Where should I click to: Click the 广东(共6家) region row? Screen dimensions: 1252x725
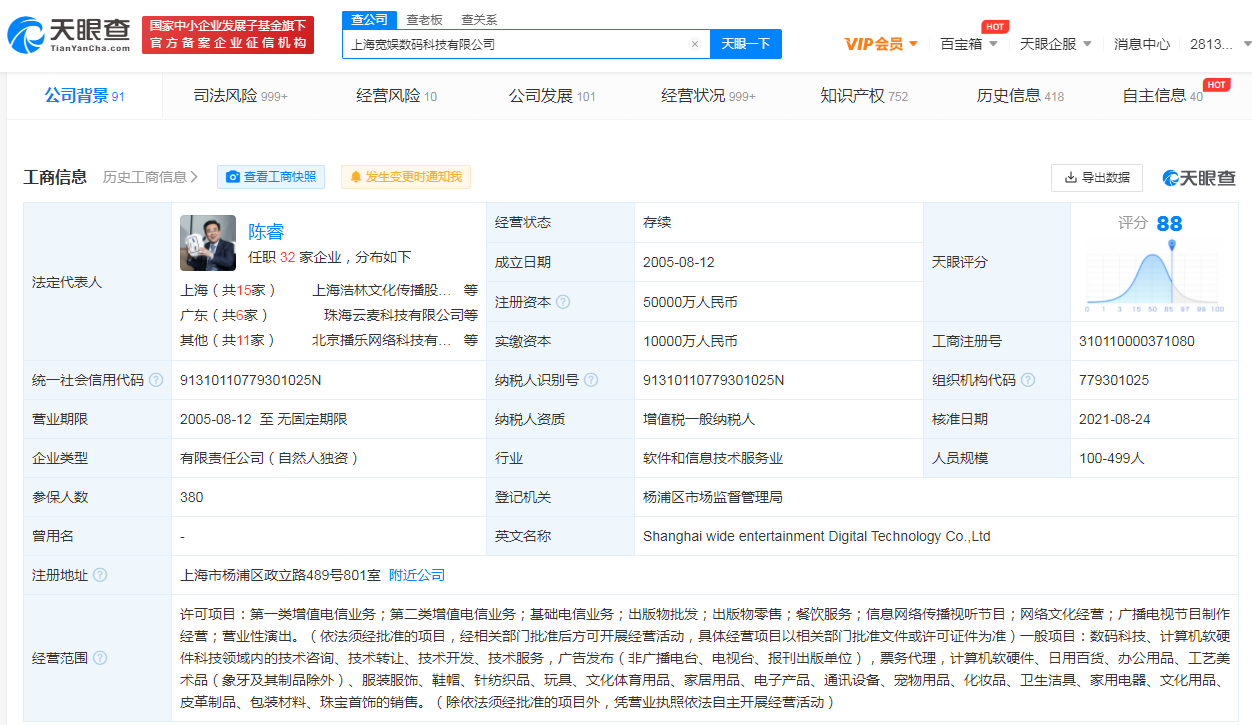tap(328, 315)
